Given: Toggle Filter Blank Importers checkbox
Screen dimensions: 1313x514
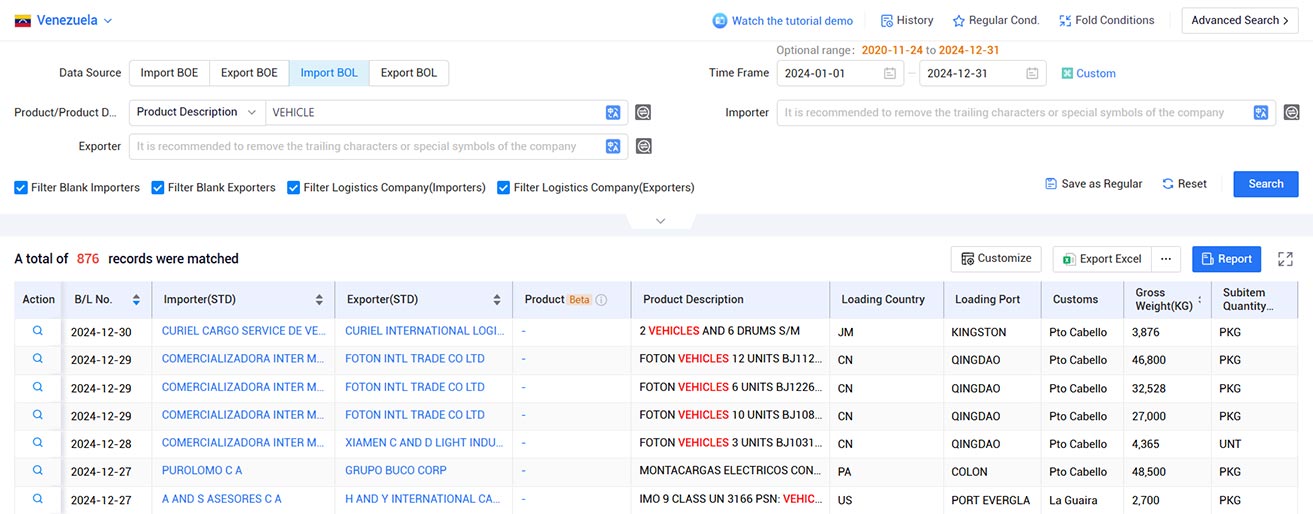Looking at the screenshot, I should [21, 187].
